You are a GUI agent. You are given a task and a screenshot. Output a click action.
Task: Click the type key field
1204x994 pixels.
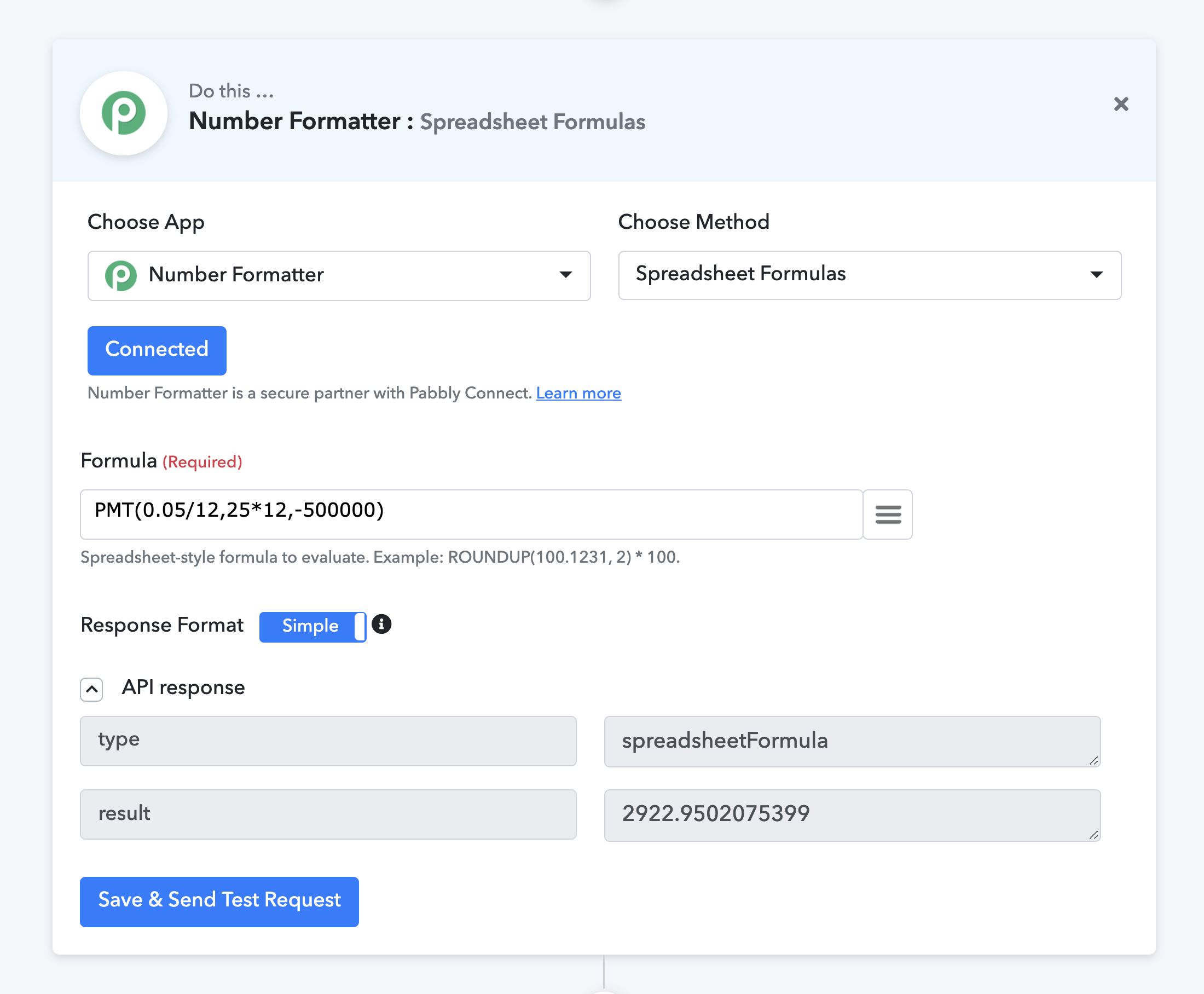[328, 741]
